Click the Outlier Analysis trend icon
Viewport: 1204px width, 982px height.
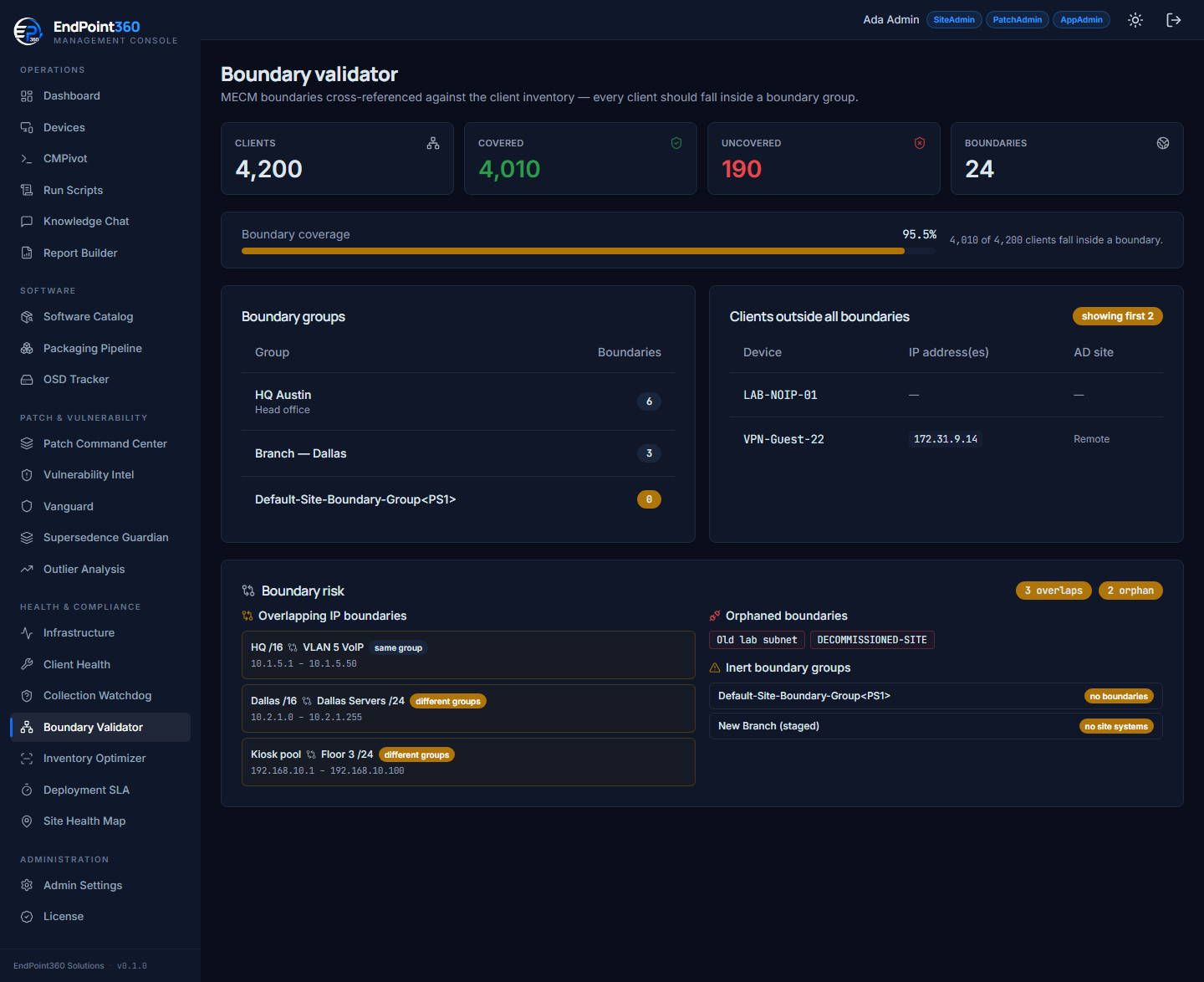point(27,570)
